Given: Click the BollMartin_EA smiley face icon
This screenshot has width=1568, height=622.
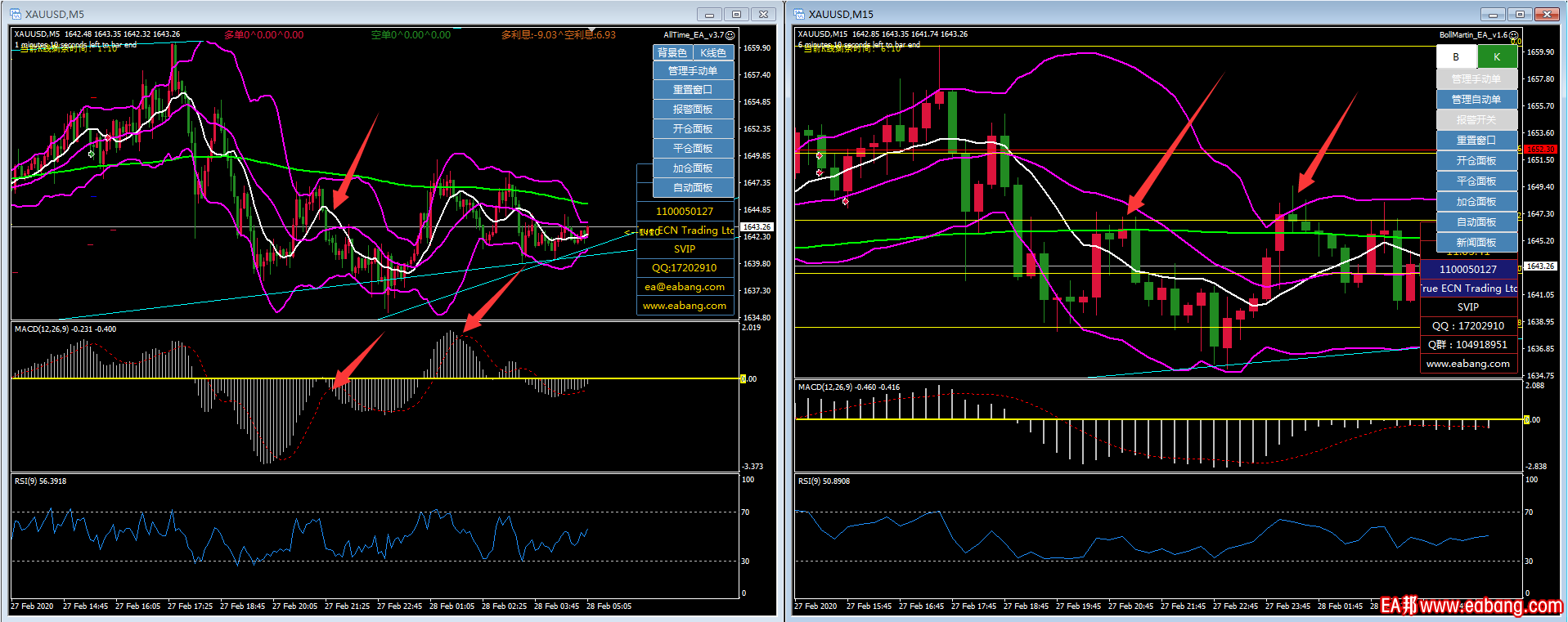Looking at the screenshot, I should pyautogui.click(x=1514, y=35).
